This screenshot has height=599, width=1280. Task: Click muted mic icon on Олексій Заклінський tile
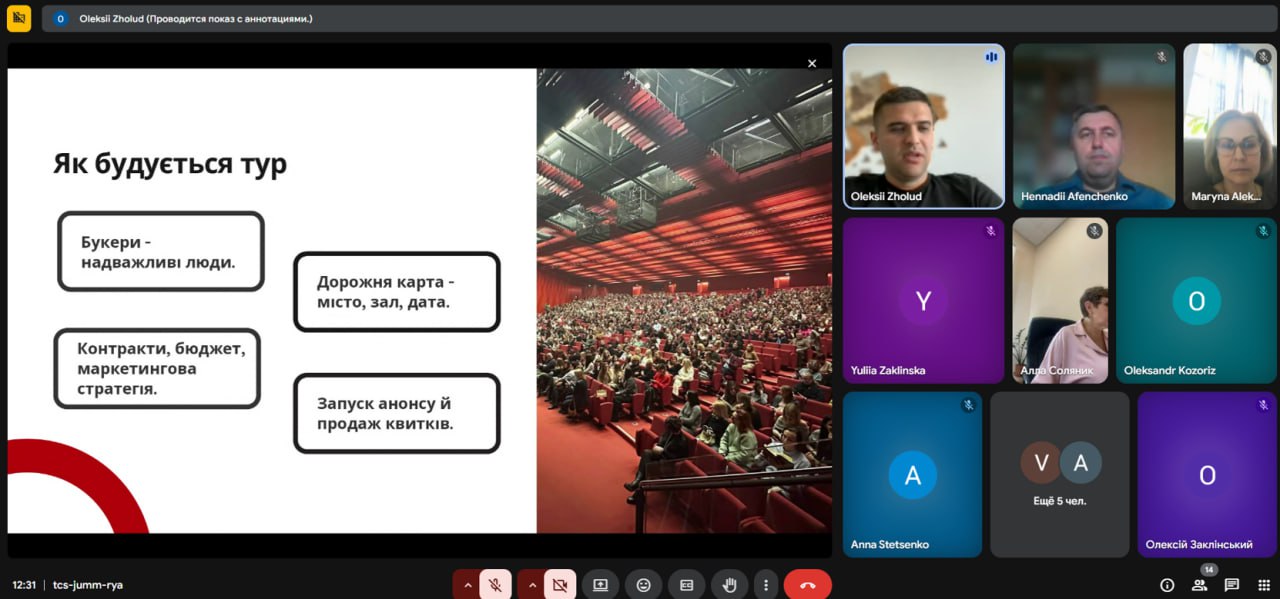[x=1263, y=405]
